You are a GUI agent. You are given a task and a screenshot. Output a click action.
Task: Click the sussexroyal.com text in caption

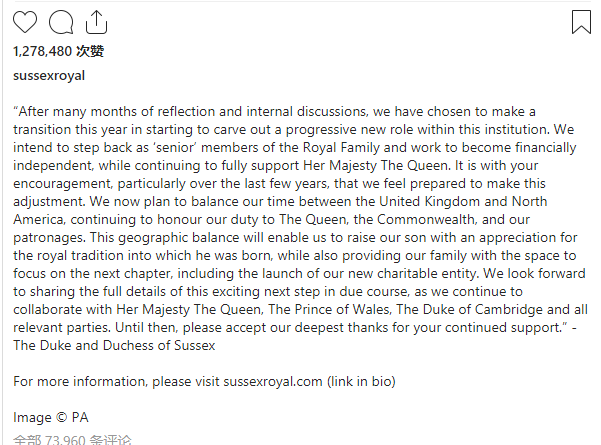273,381
